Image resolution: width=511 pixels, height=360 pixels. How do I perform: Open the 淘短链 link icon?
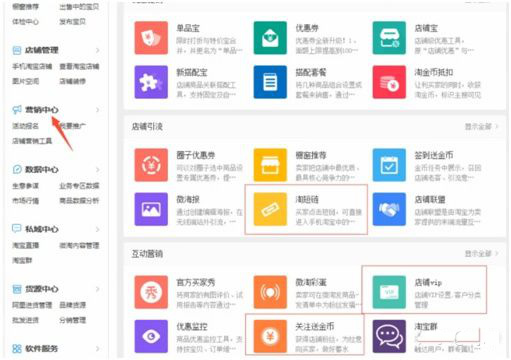coord(270,209)
